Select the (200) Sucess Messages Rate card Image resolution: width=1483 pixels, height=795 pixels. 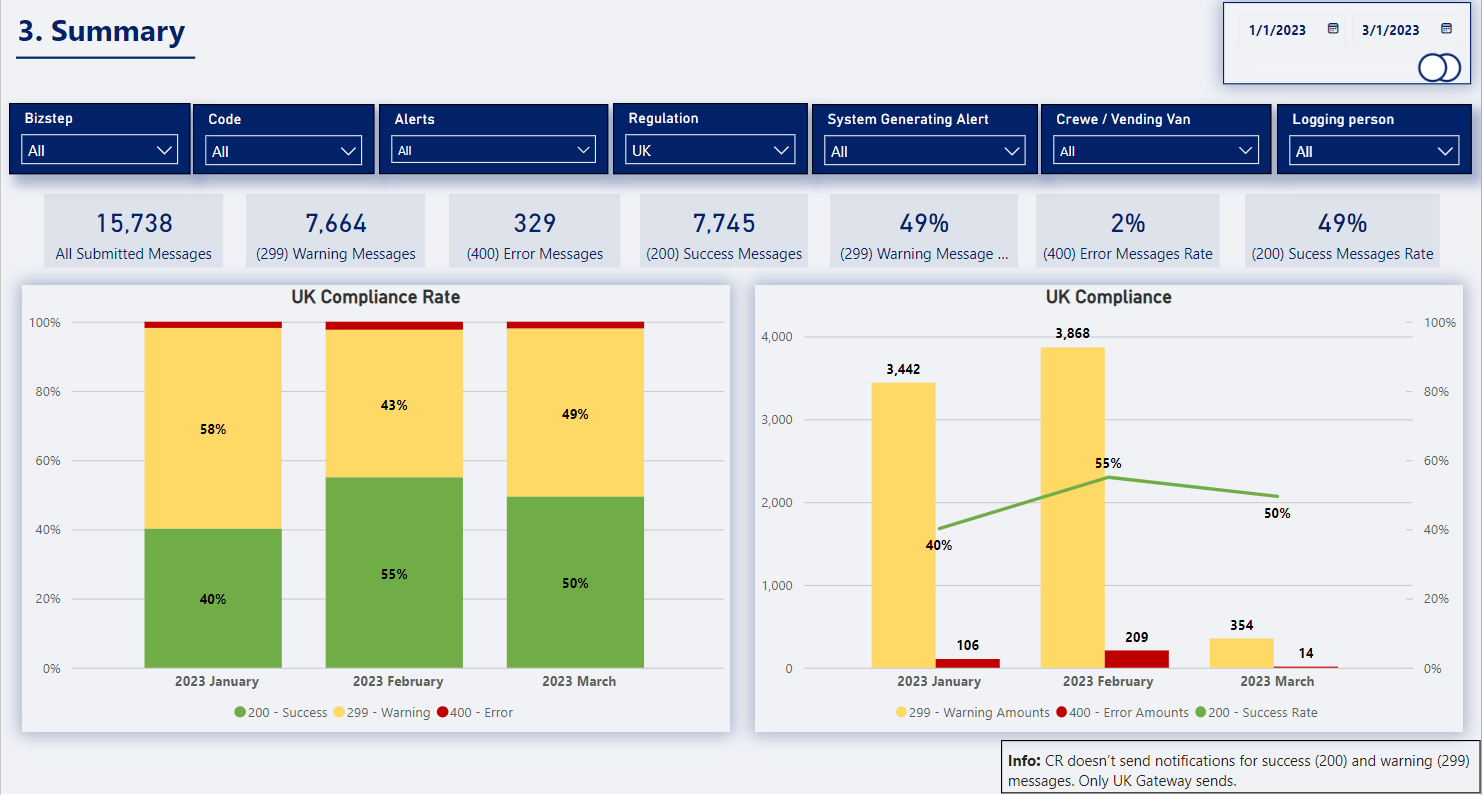[1342, 231]
